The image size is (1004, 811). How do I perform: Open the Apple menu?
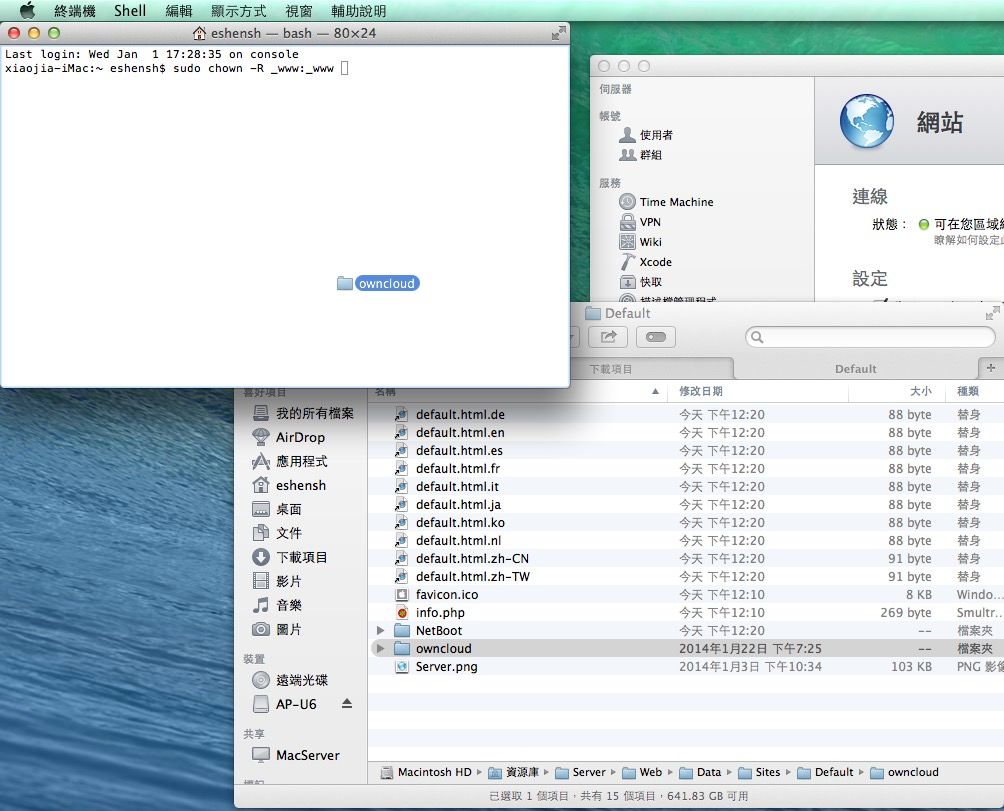27,11
